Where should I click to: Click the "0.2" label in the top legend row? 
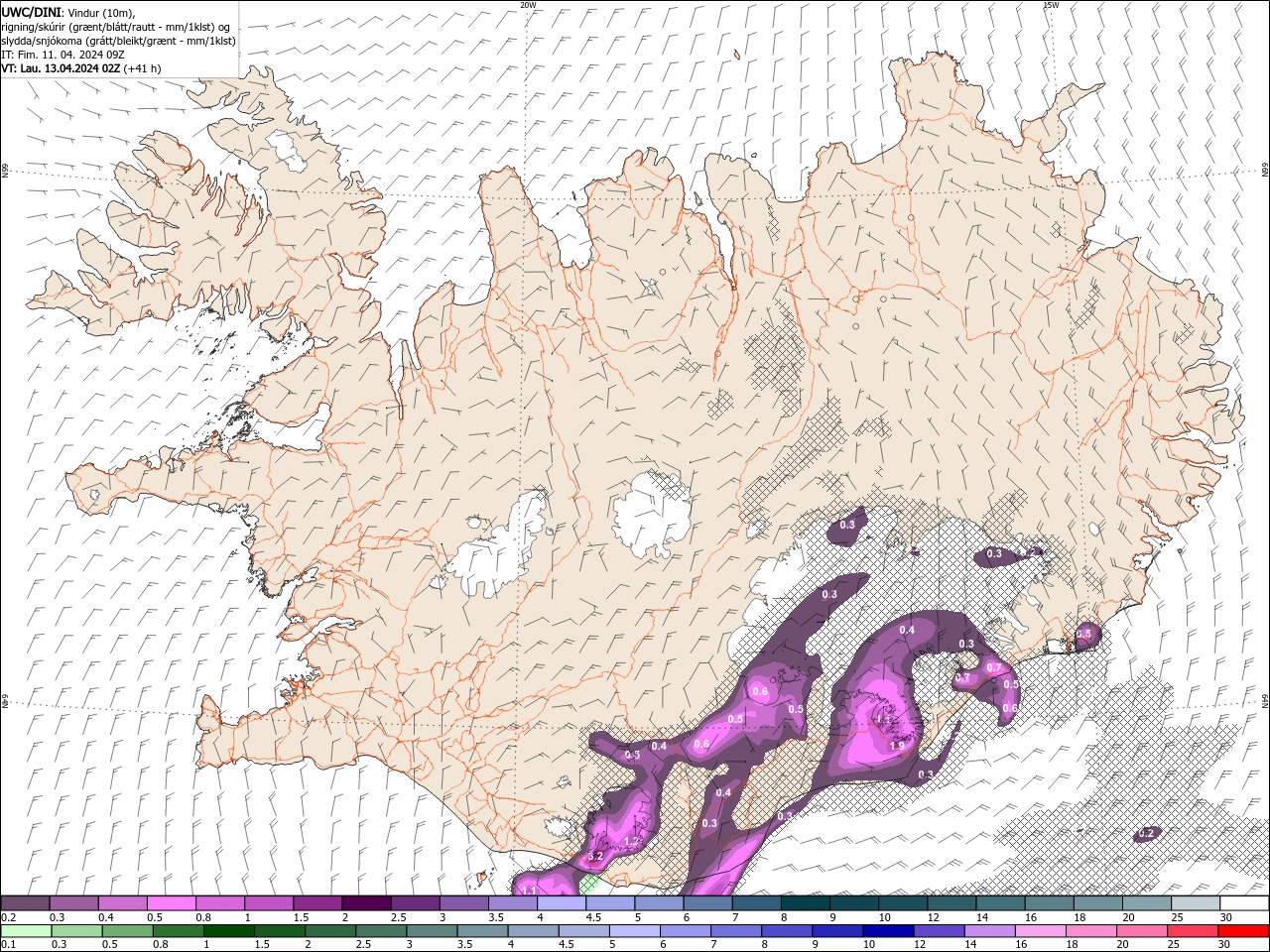tap(8, 917)
